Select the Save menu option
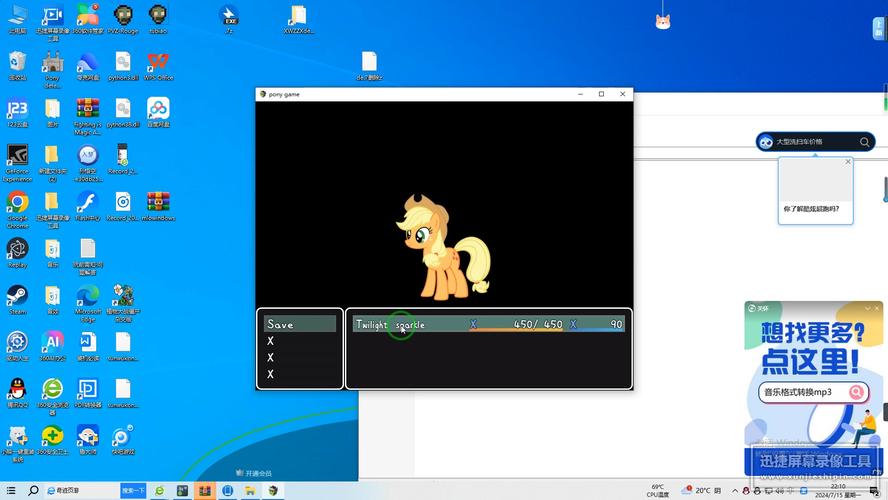 pyautogui.click(x=300, y=324)
